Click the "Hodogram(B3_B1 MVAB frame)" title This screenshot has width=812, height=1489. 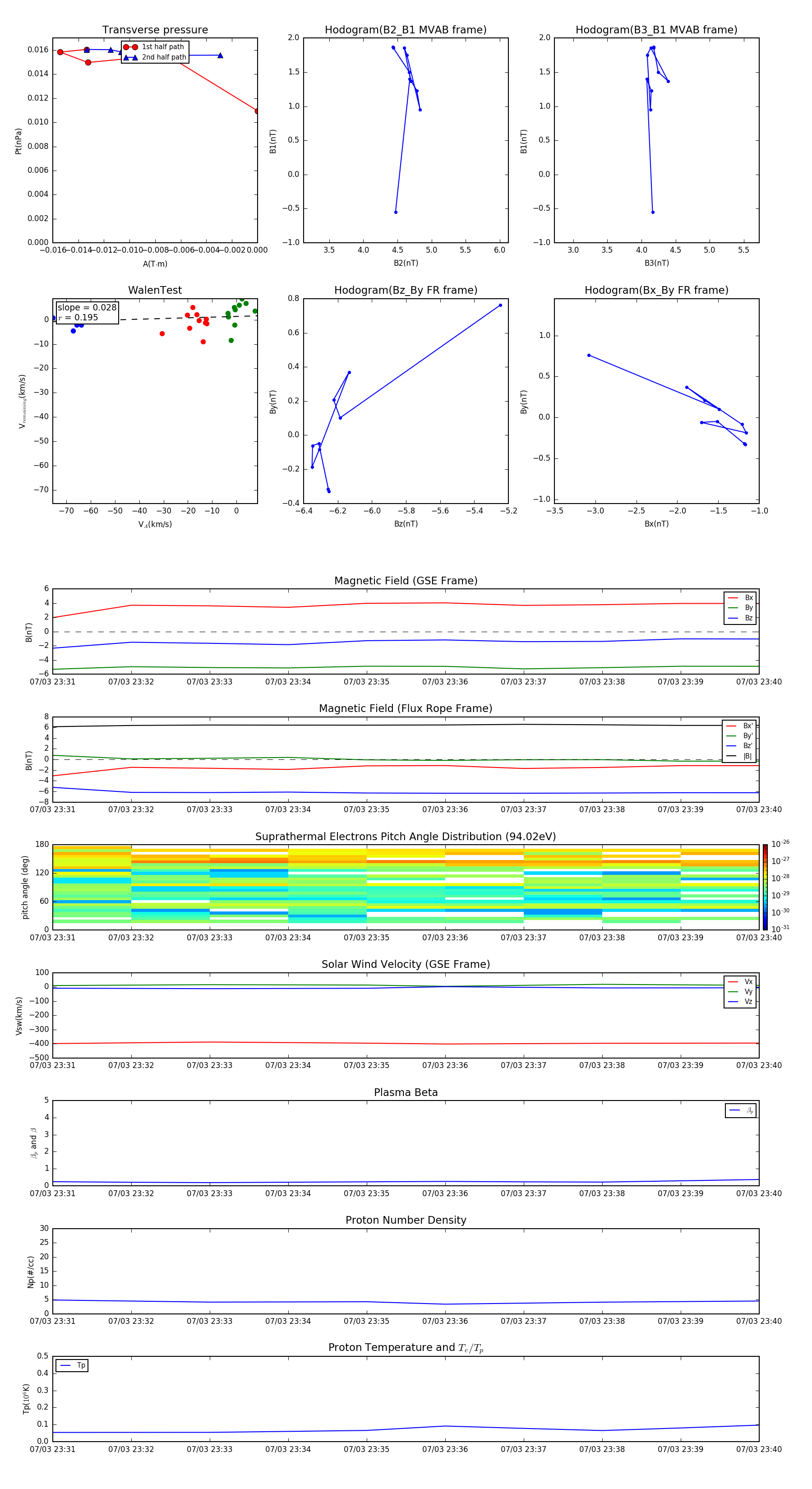(x=656, y=30)
